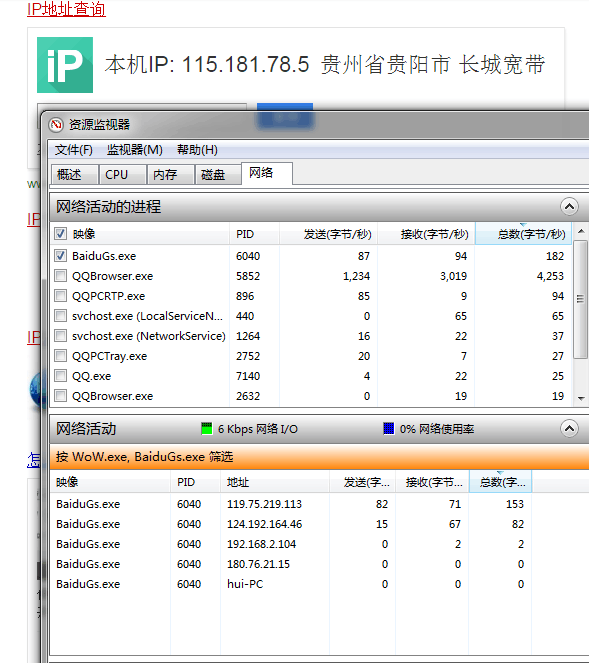Click the address 192.168.2.104
This screenshot has width=589, height=663.
pyautogui.click(x=261, y=544)
